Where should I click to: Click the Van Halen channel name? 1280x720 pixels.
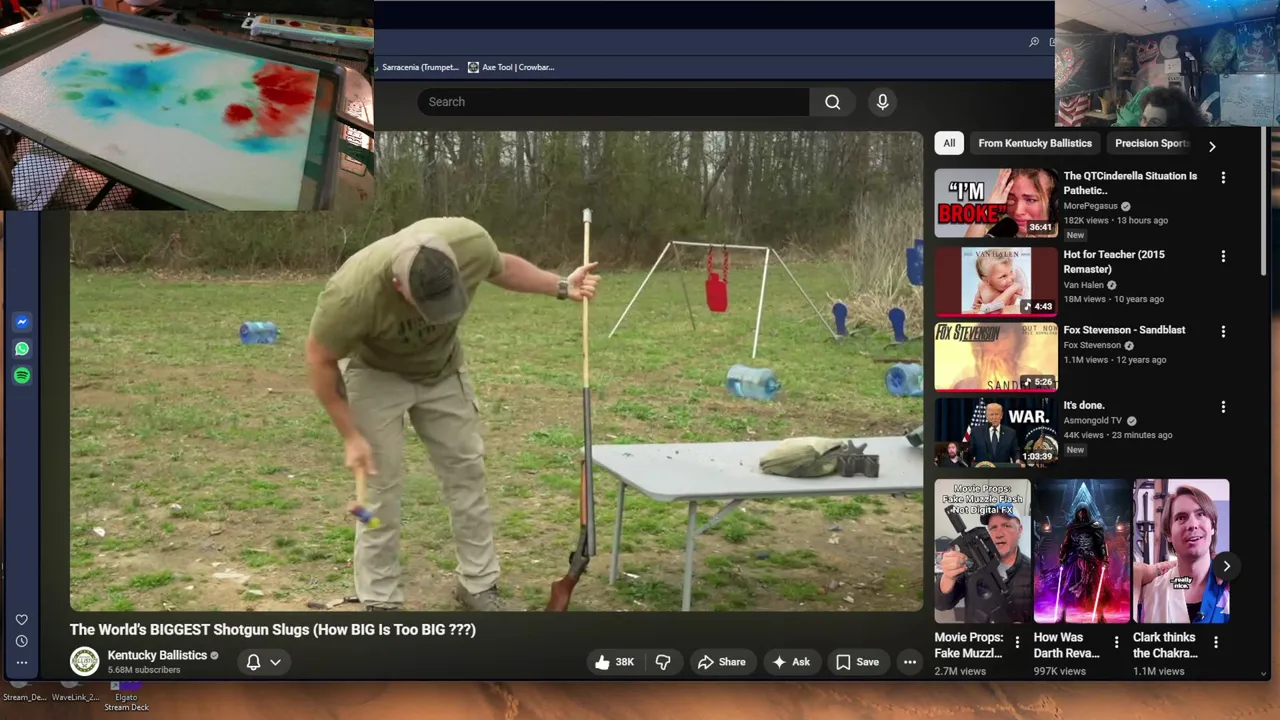[x=1083, y=285]
